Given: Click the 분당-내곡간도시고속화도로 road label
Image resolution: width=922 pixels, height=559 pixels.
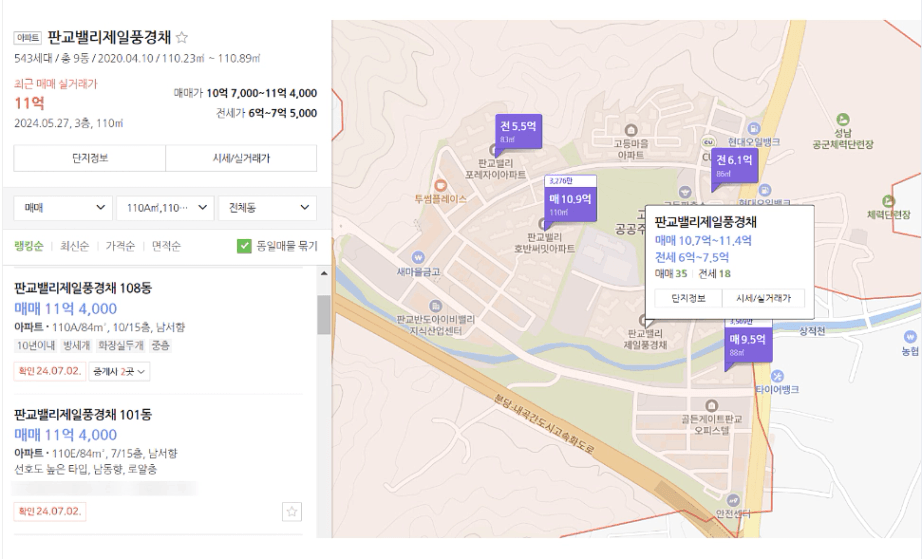Looking at the screenshot, I should coord(544,425).
